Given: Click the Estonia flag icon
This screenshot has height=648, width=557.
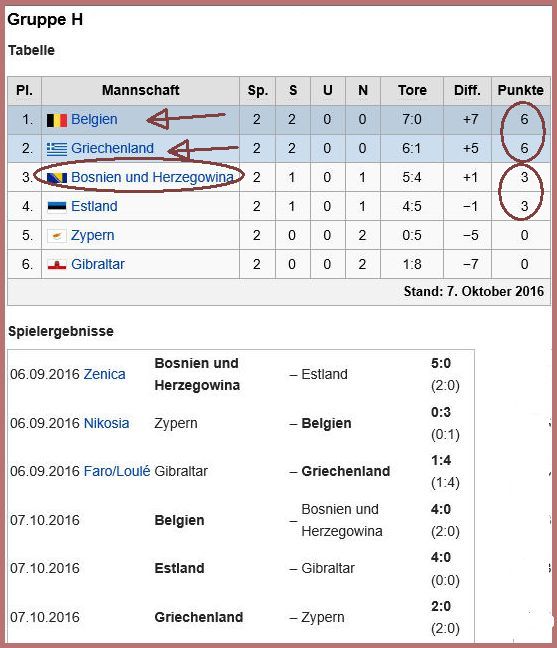Looking at the screenshot, I should point(57,207).
